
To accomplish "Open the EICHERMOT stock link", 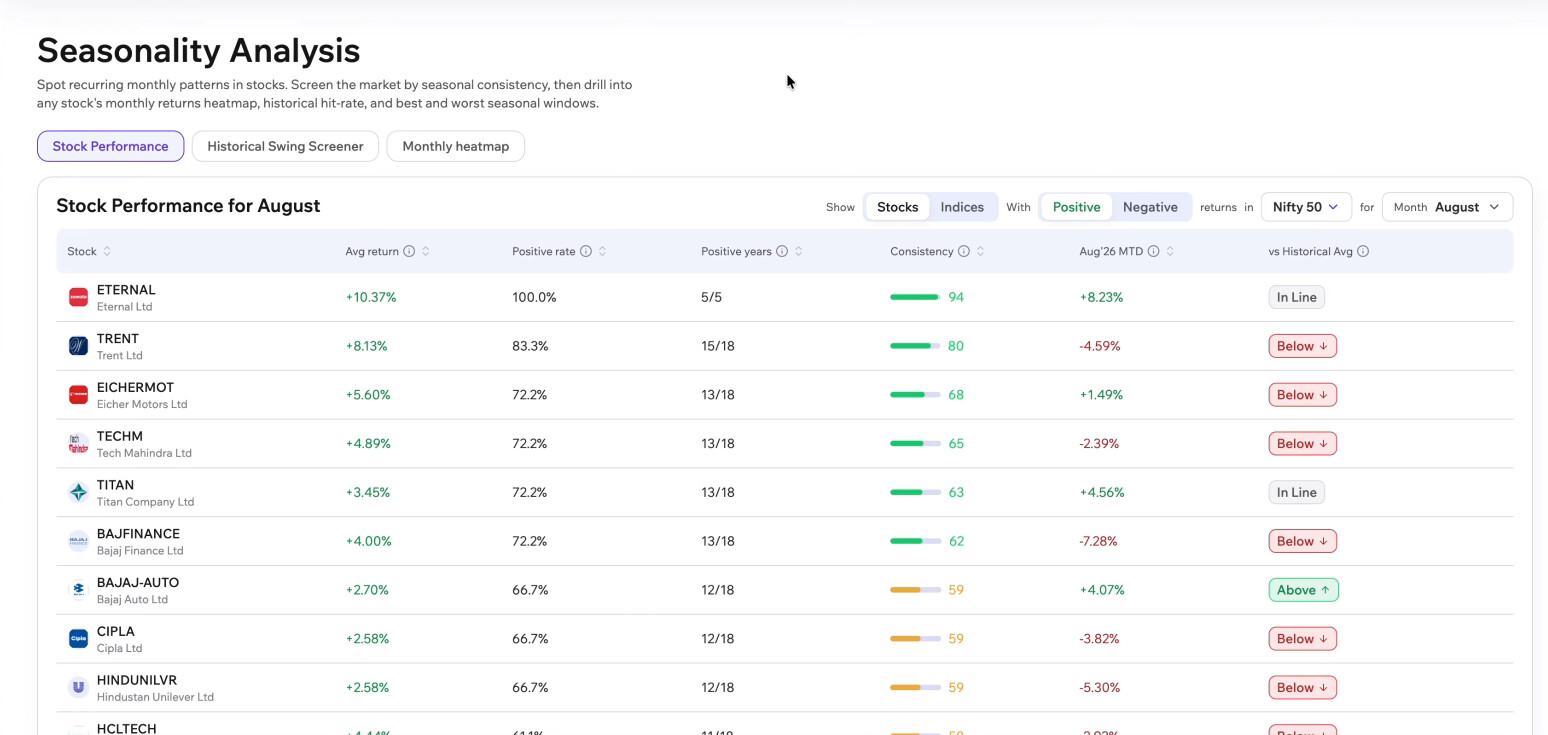I will click(x=135, y=388).
